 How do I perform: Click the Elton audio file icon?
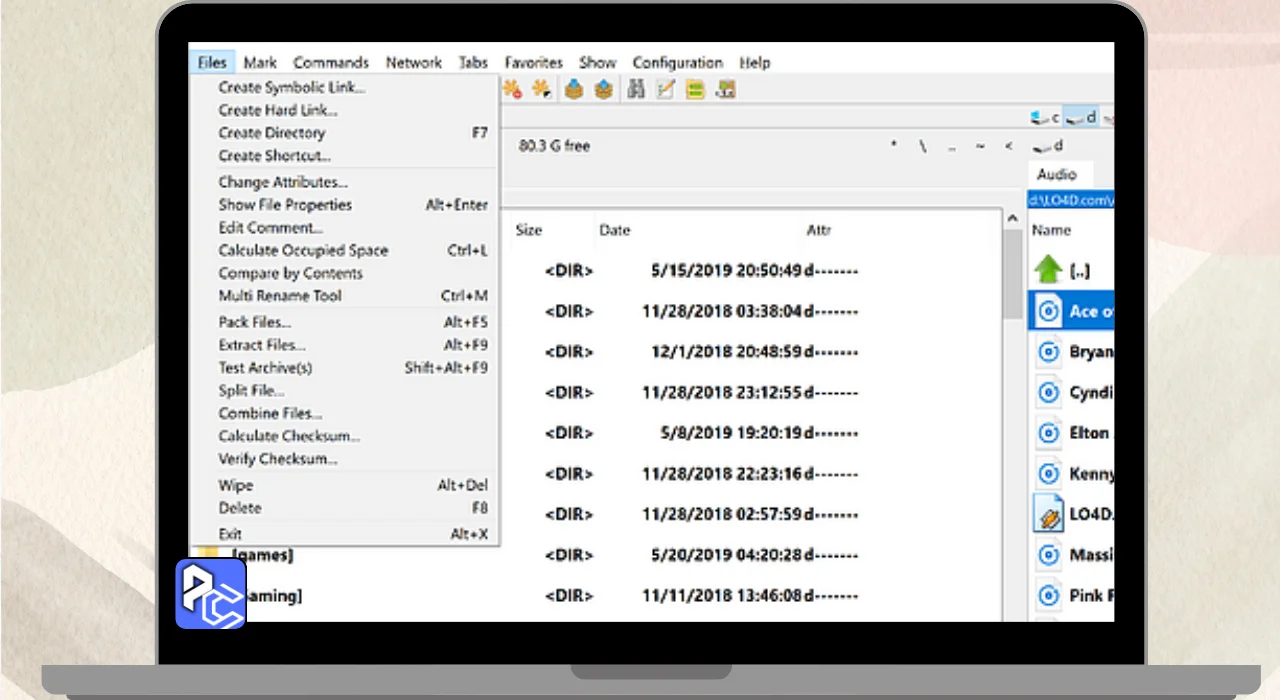(x=1048, y=433)
